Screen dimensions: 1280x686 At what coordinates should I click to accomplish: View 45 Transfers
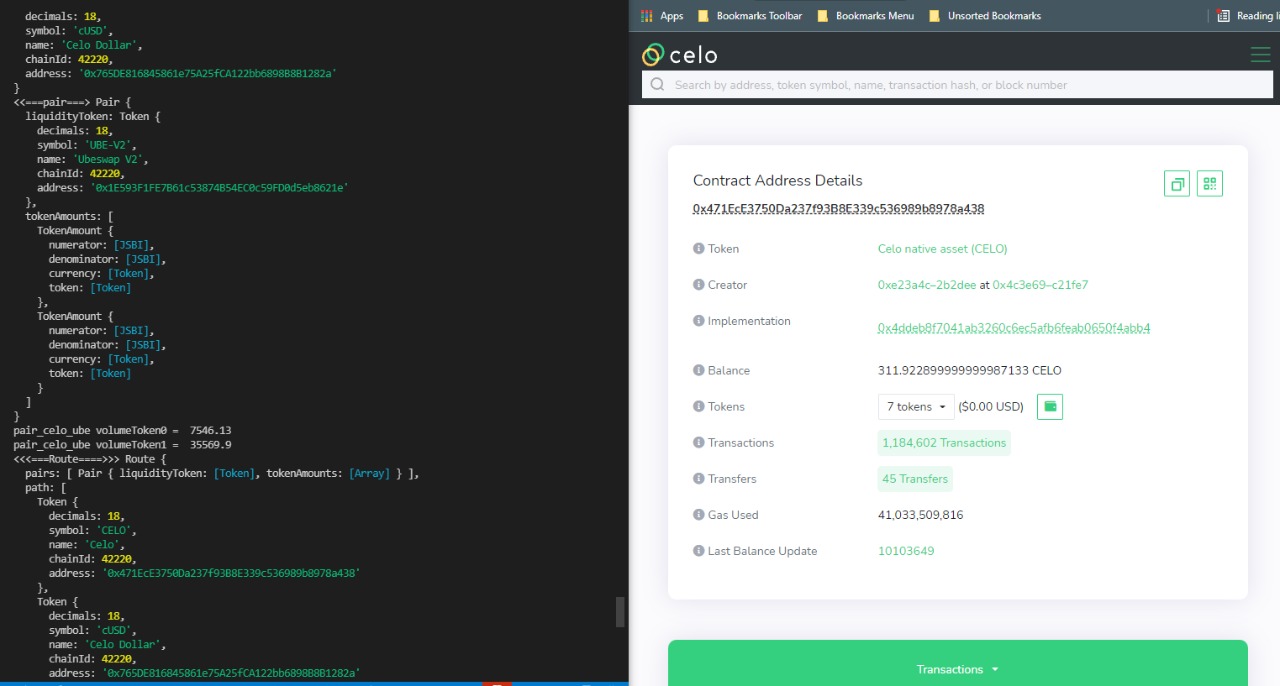(915, 479)
